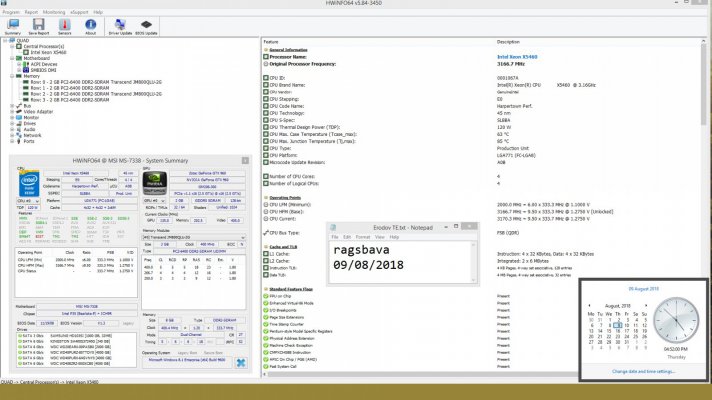
Task: Collapse the Central Processor(s) node
Action: (12, 46)
